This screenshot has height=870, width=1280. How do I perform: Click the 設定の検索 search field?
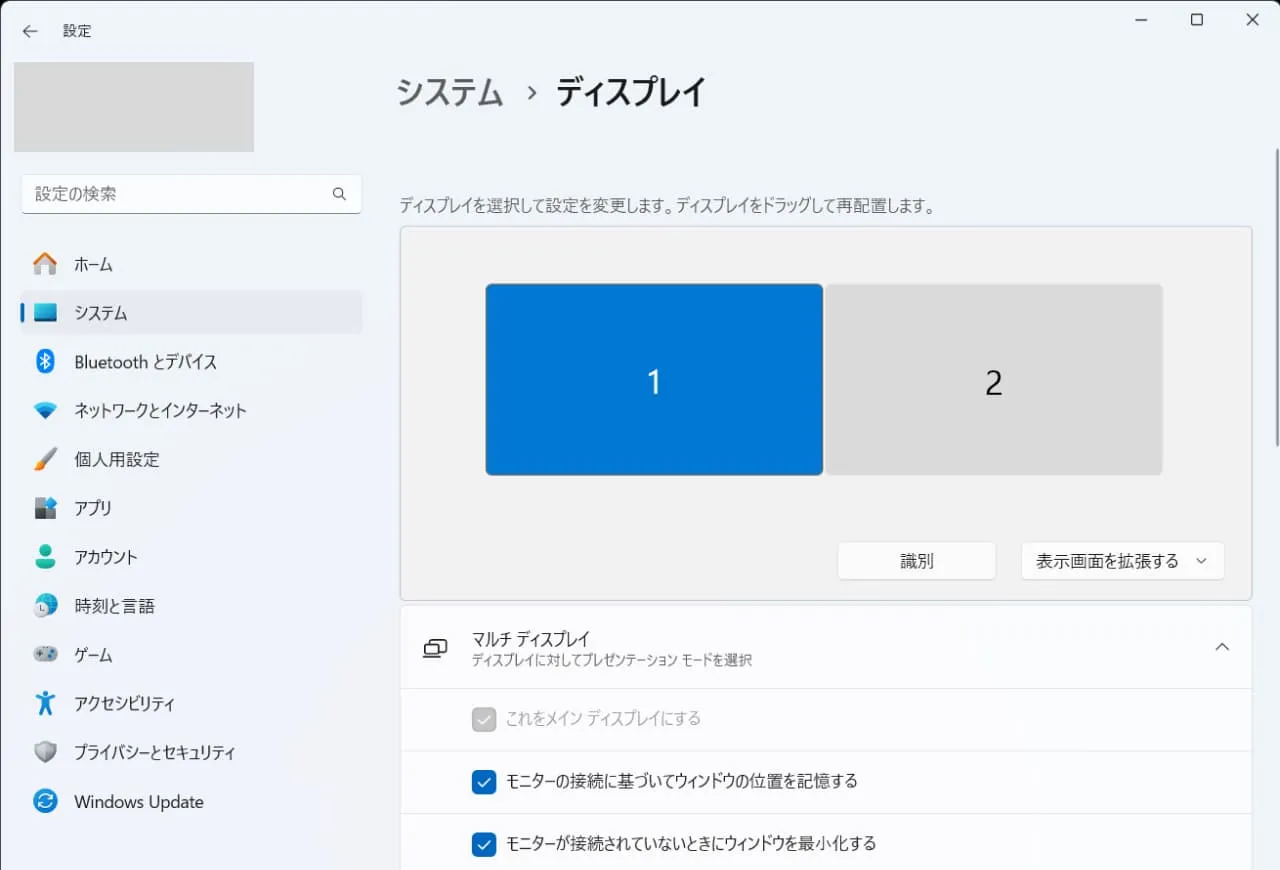tap(191, 194)
